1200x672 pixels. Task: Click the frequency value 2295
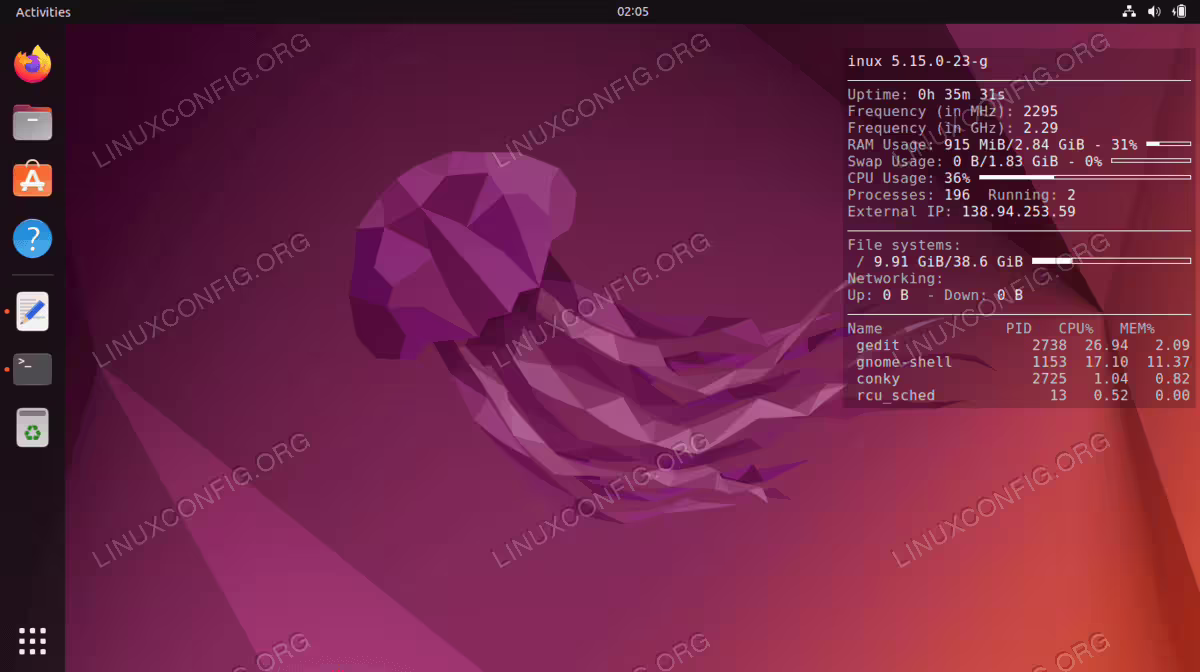click(x=1040, y=111)
